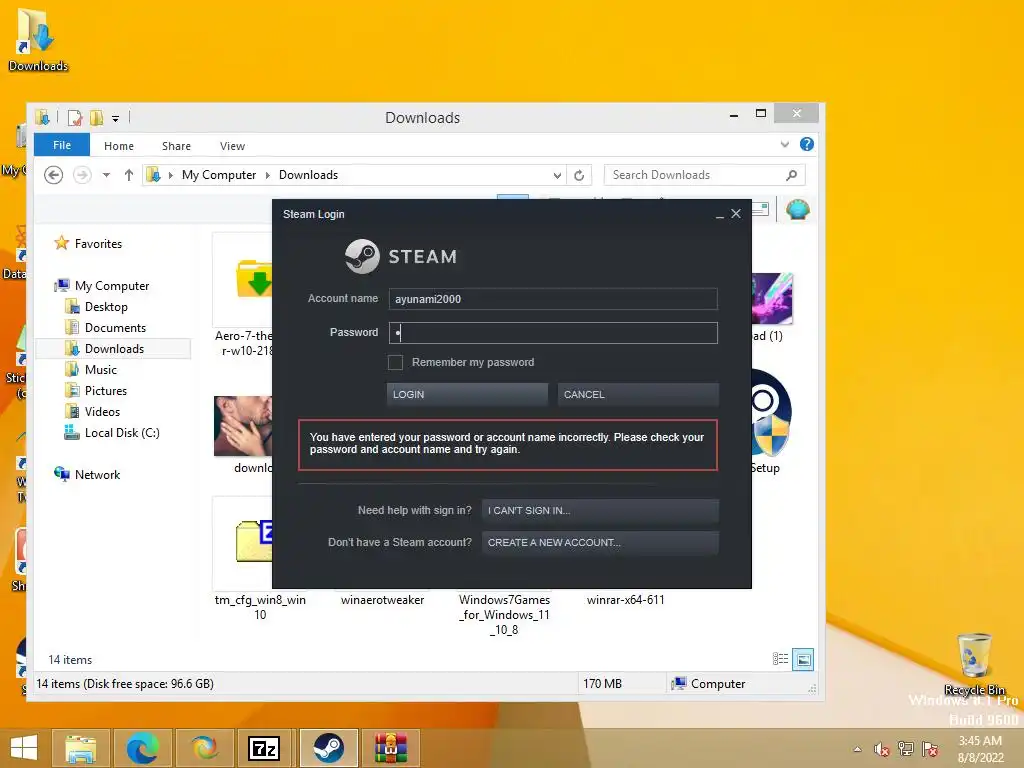Click CANCEL in the Steam Login dialog
1024x768 pixels.
click(638, 394)
